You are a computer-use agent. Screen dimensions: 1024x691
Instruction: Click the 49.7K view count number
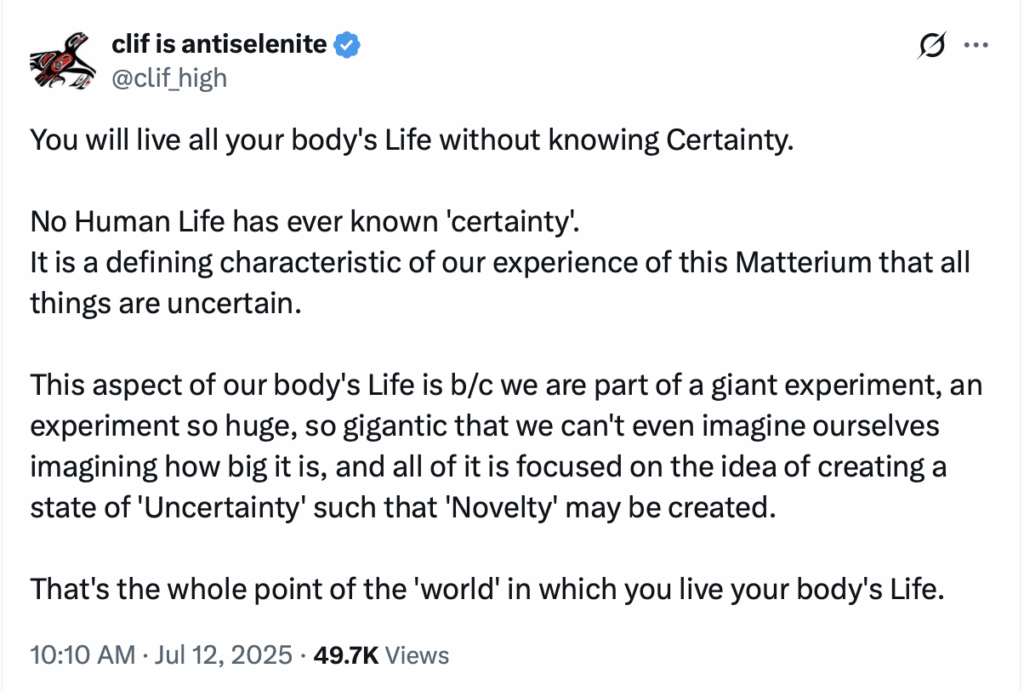[x=346, y=656]
